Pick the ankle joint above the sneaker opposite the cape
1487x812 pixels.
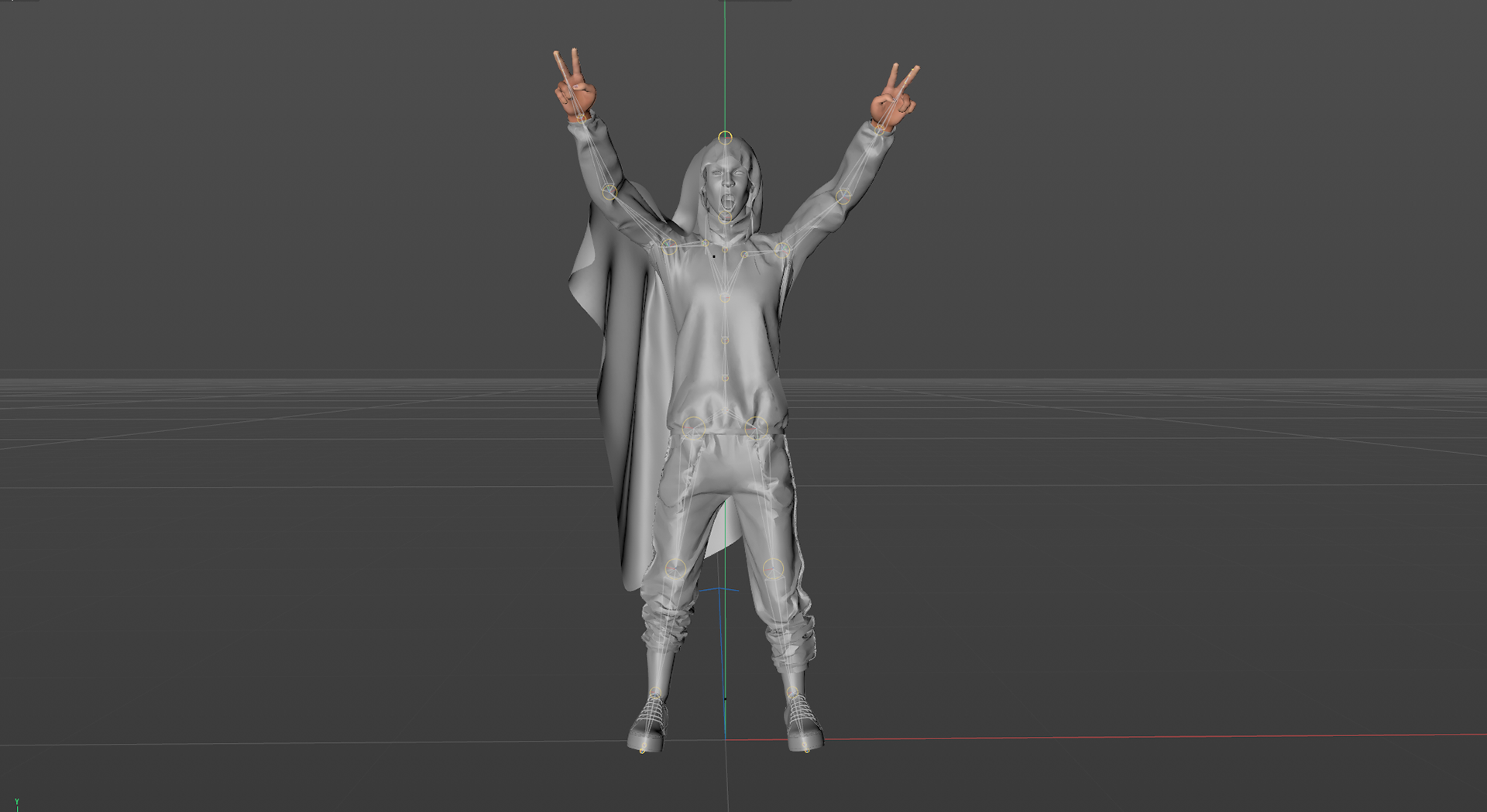tap(792, 693)
